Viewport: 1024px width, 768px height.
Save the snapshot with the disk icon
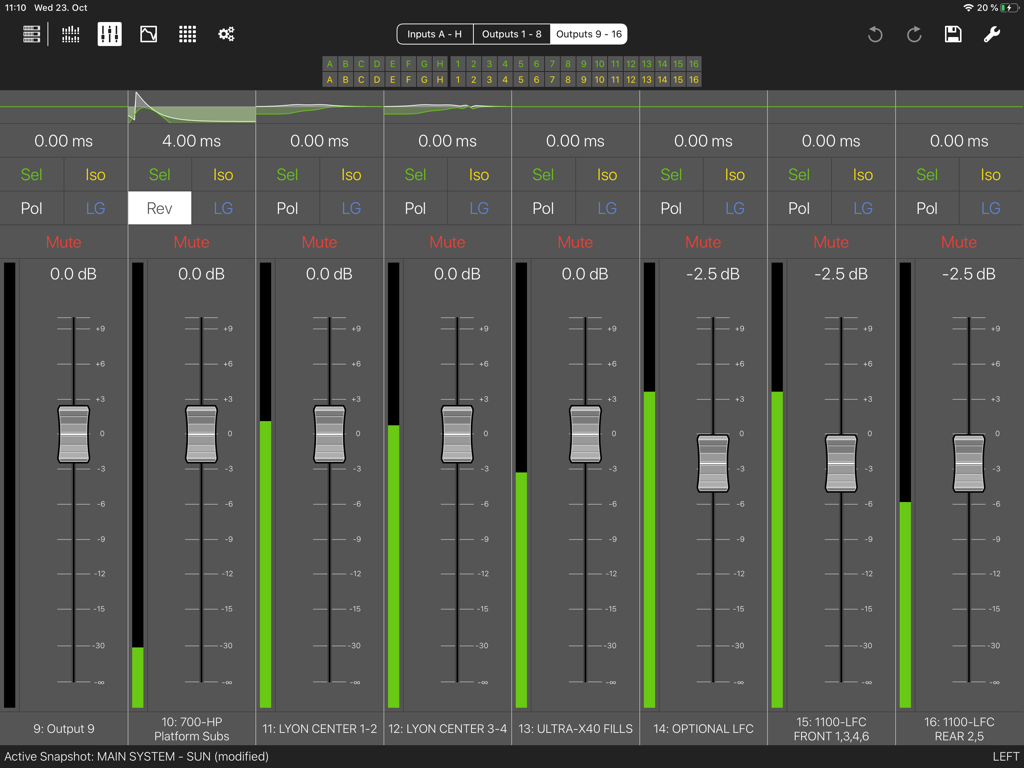tap(952, 33)
